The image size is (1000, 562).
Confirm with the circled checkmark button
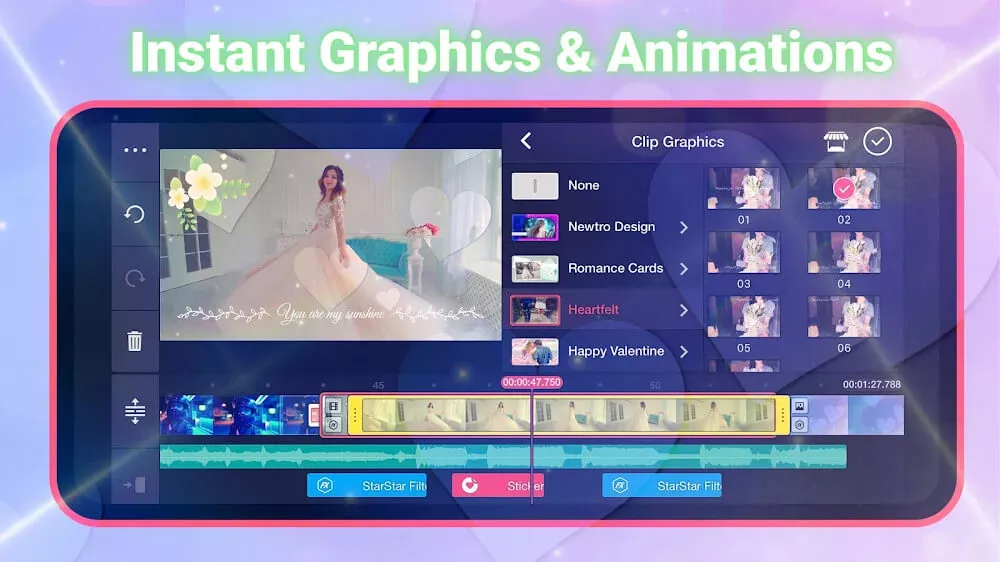point(877,142)
